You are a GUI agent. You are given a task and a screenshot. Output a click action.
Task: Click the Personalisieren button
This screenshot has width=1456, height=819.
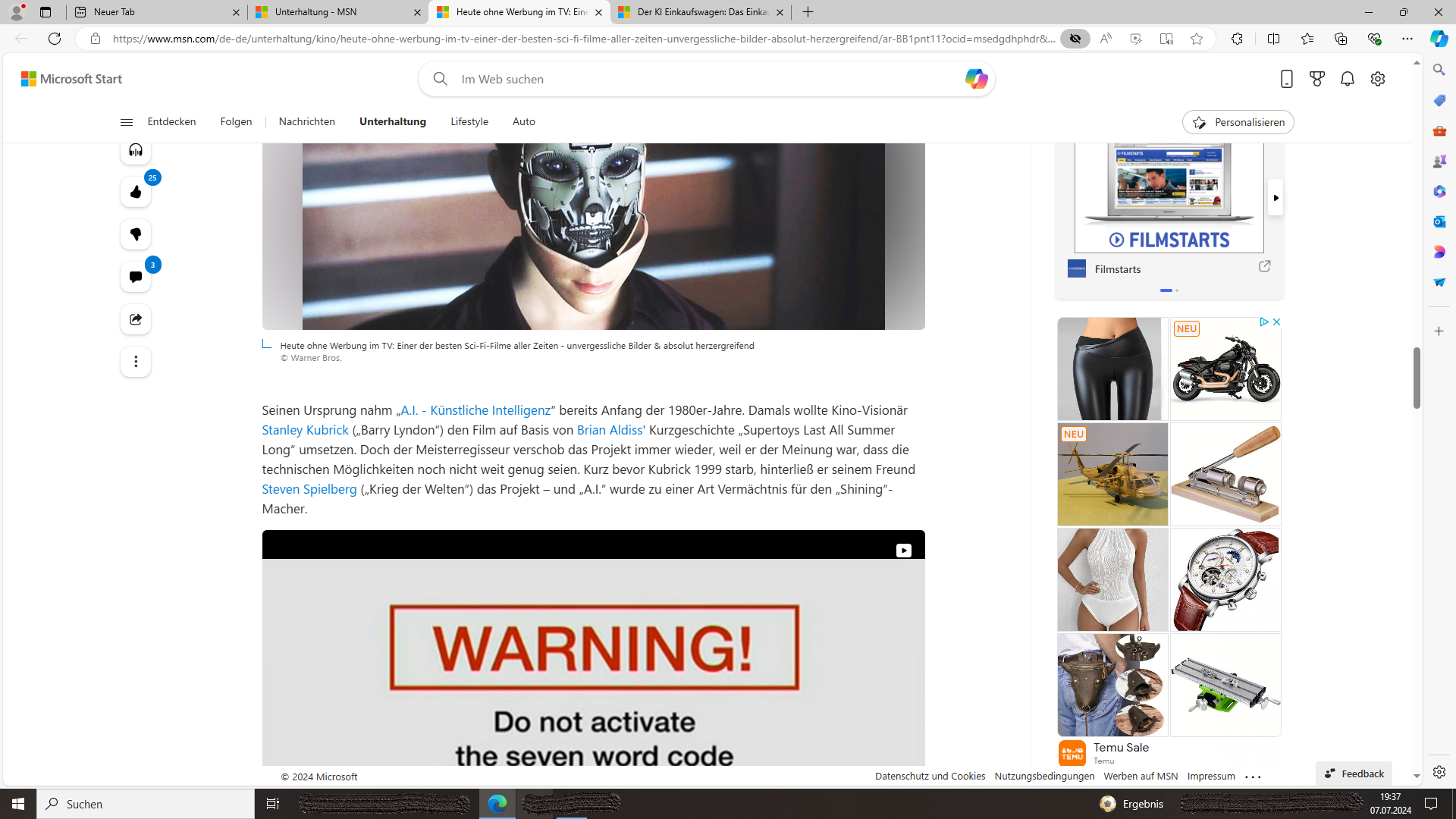[1238, 122]
